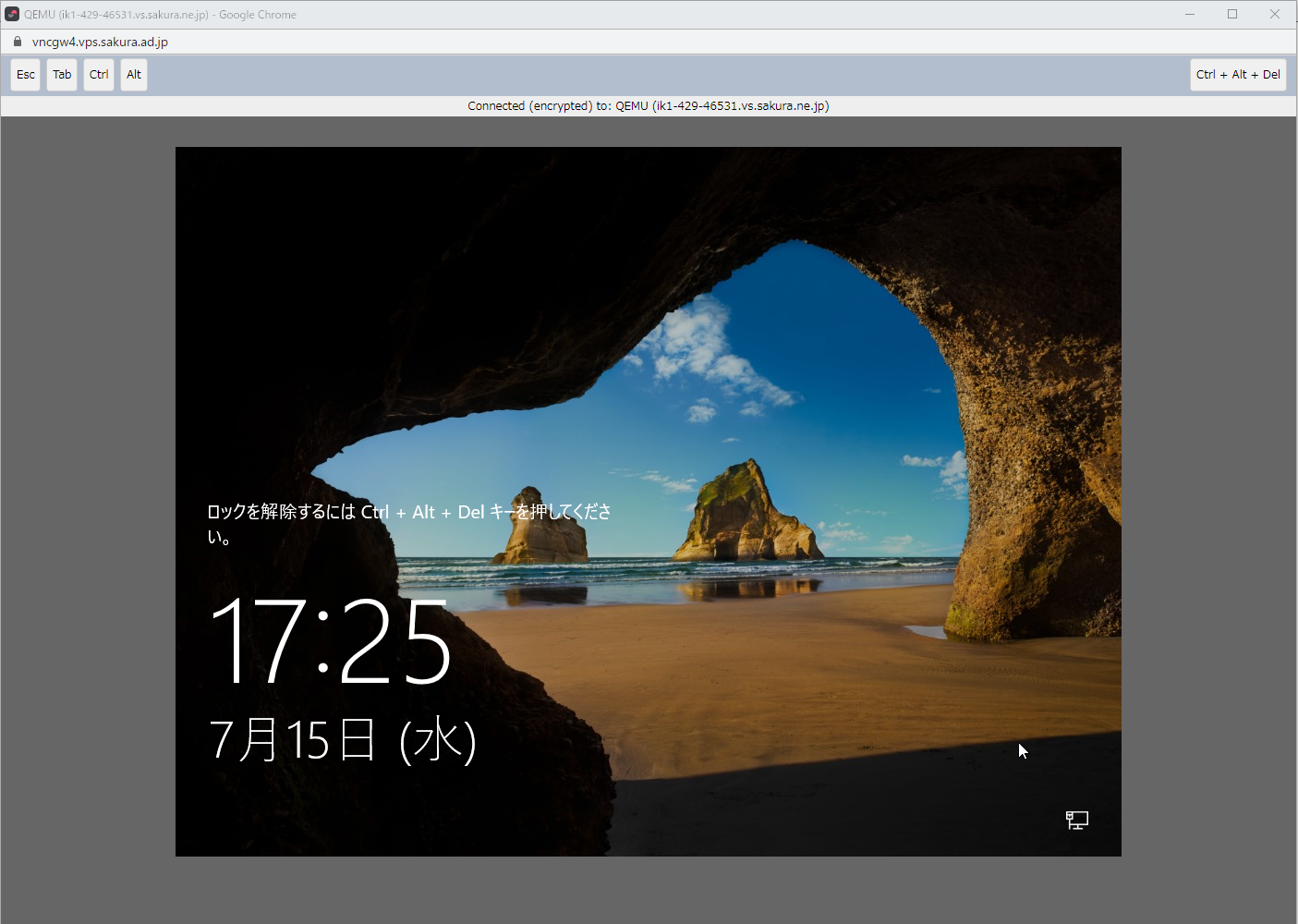The image size is (1298, 924).
Task: Maximize the QEMU console window
Action: 1232,14
